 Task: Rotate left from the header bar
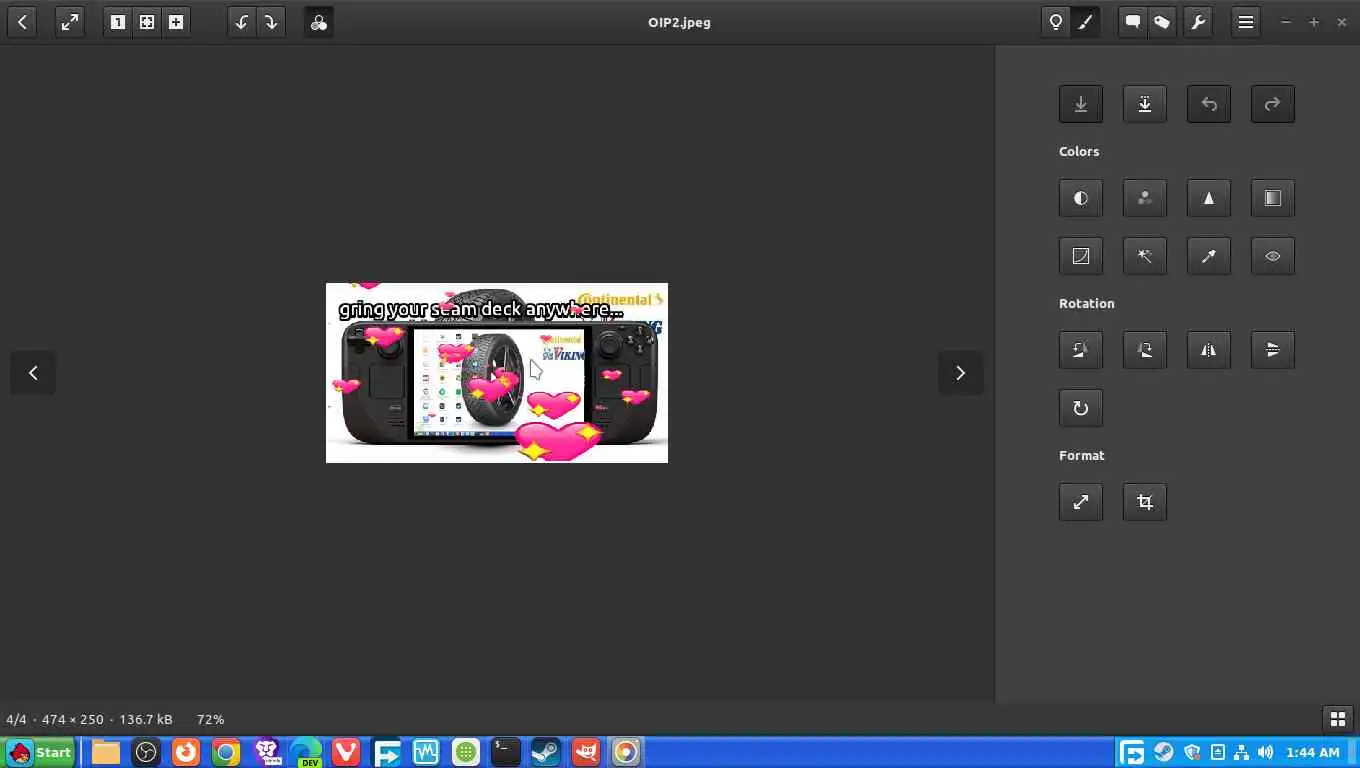click(241, 22)
